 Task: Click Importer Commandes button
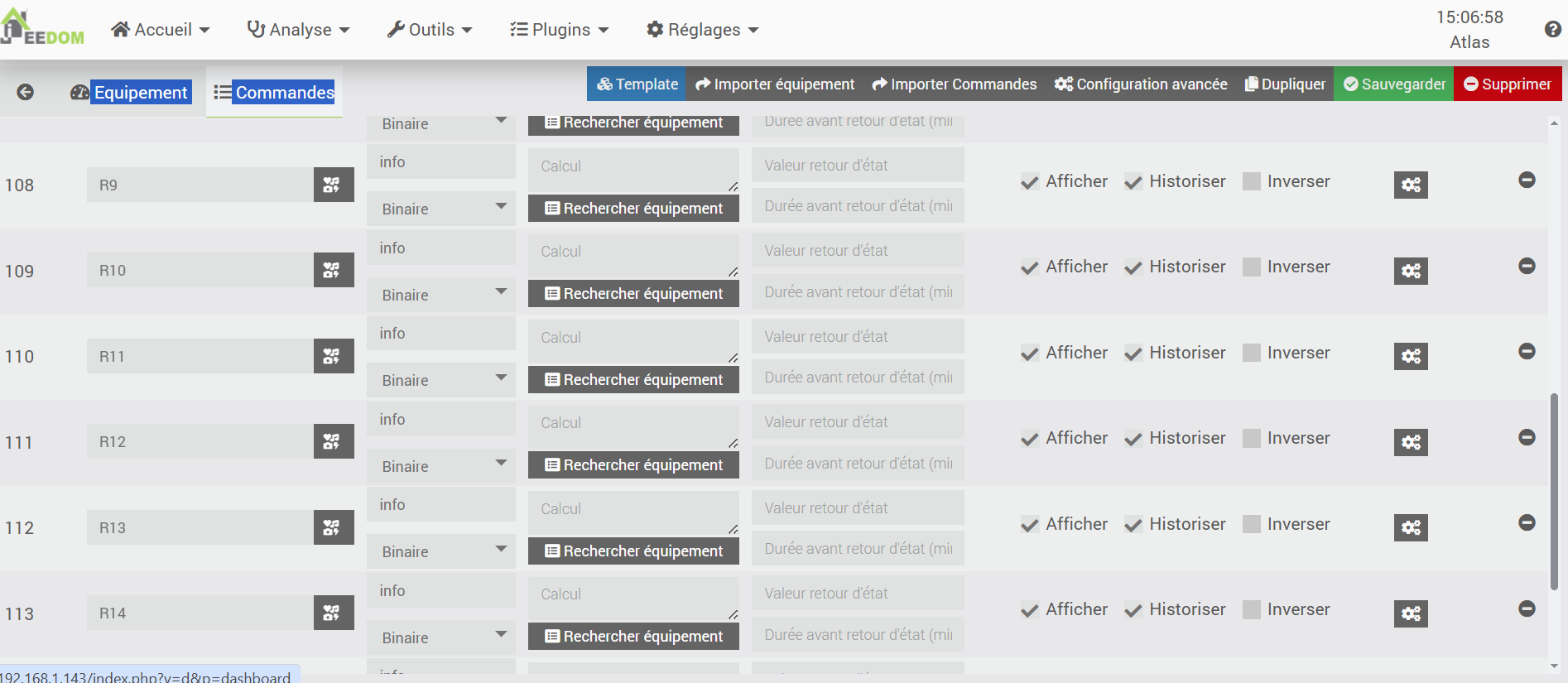pos(955,84)
